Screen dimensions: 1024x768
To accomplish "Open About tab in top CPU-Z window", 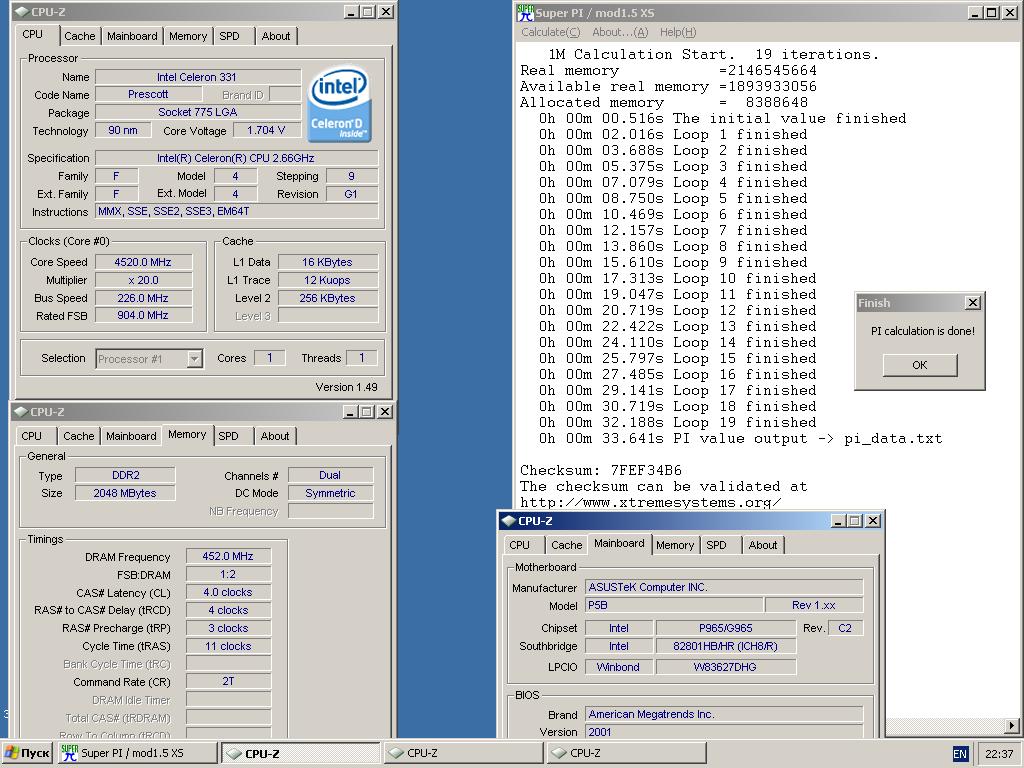I will [x=276, y=37].
